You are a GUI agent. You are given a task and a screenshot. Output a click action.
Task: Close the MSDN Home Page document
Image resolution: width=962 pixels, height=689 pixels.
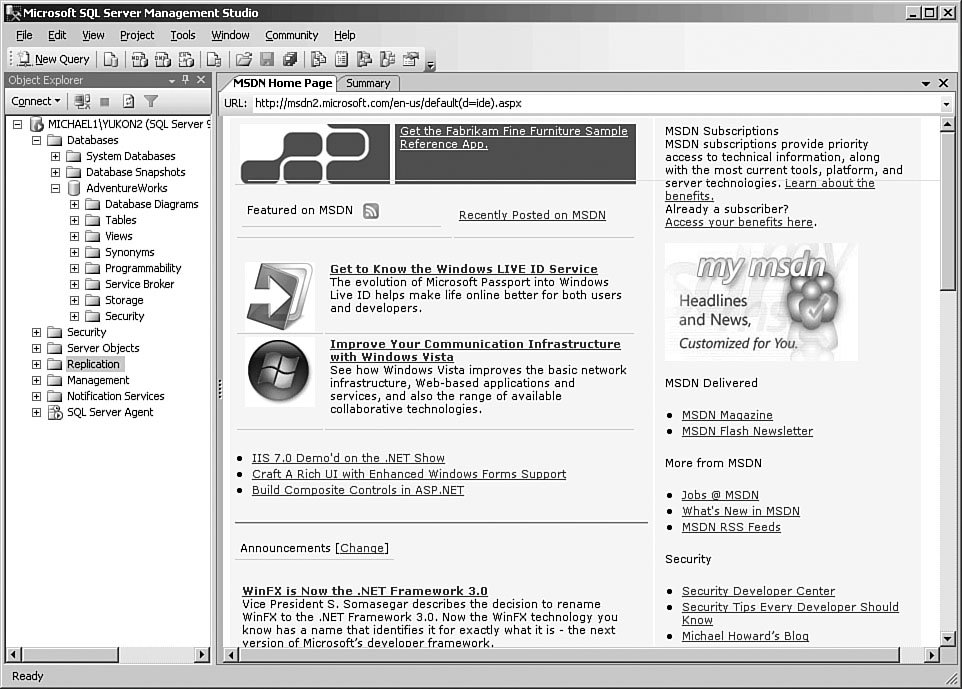[944, 83]
